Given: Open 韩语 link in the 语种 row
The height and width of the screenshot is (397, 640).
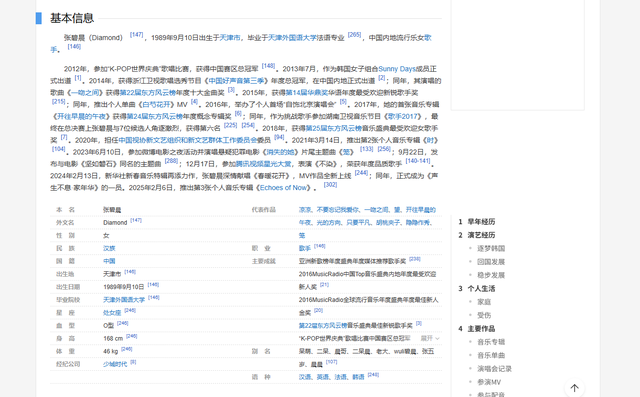Looking at the screenshot, I should pyautogui.click(x=358, y=377).
